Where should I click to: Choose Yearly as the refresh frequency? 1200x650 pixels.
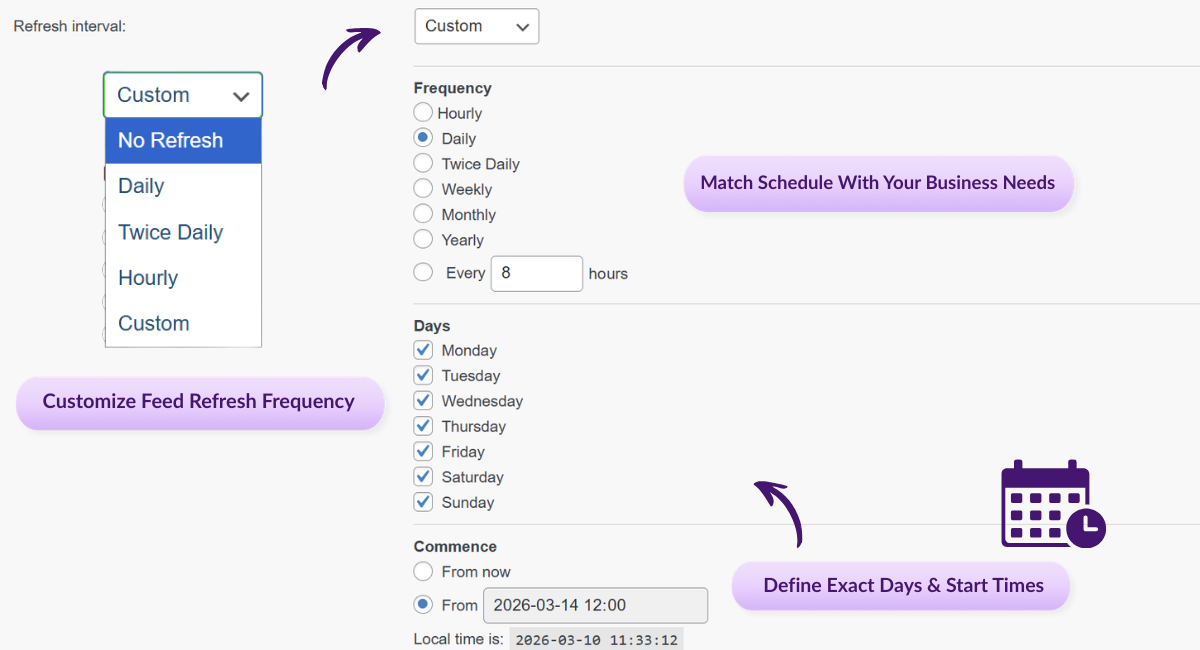pos(423,238)
